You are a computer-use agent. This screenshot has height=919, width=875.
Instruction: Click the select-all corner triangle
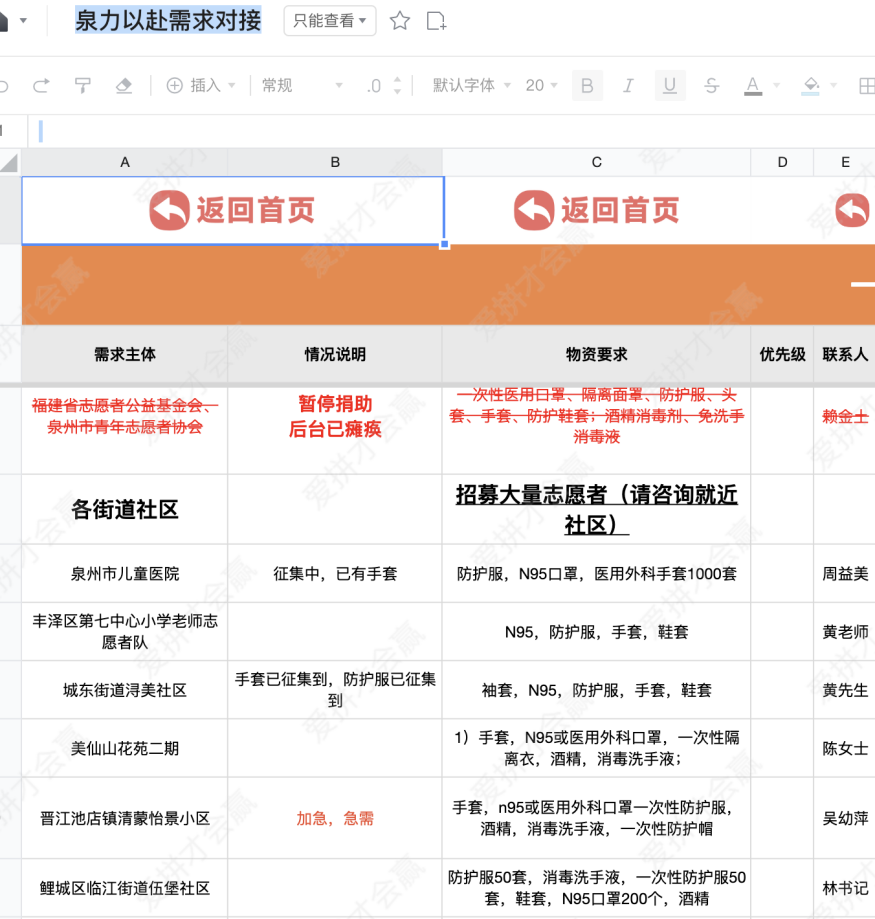coord(10,162)
